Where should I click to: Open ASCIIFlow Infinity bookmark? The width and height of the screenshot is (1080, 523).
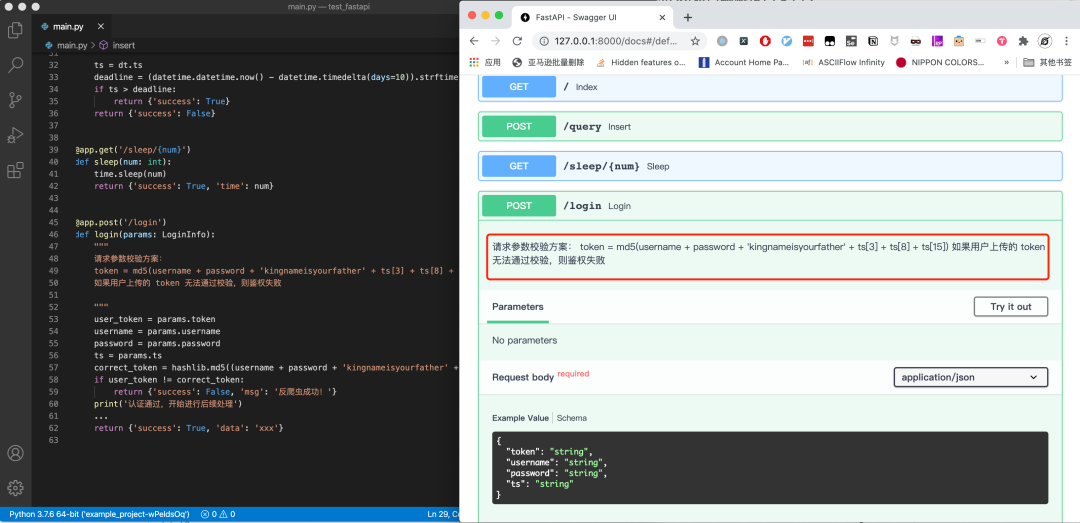coord(844,62)
